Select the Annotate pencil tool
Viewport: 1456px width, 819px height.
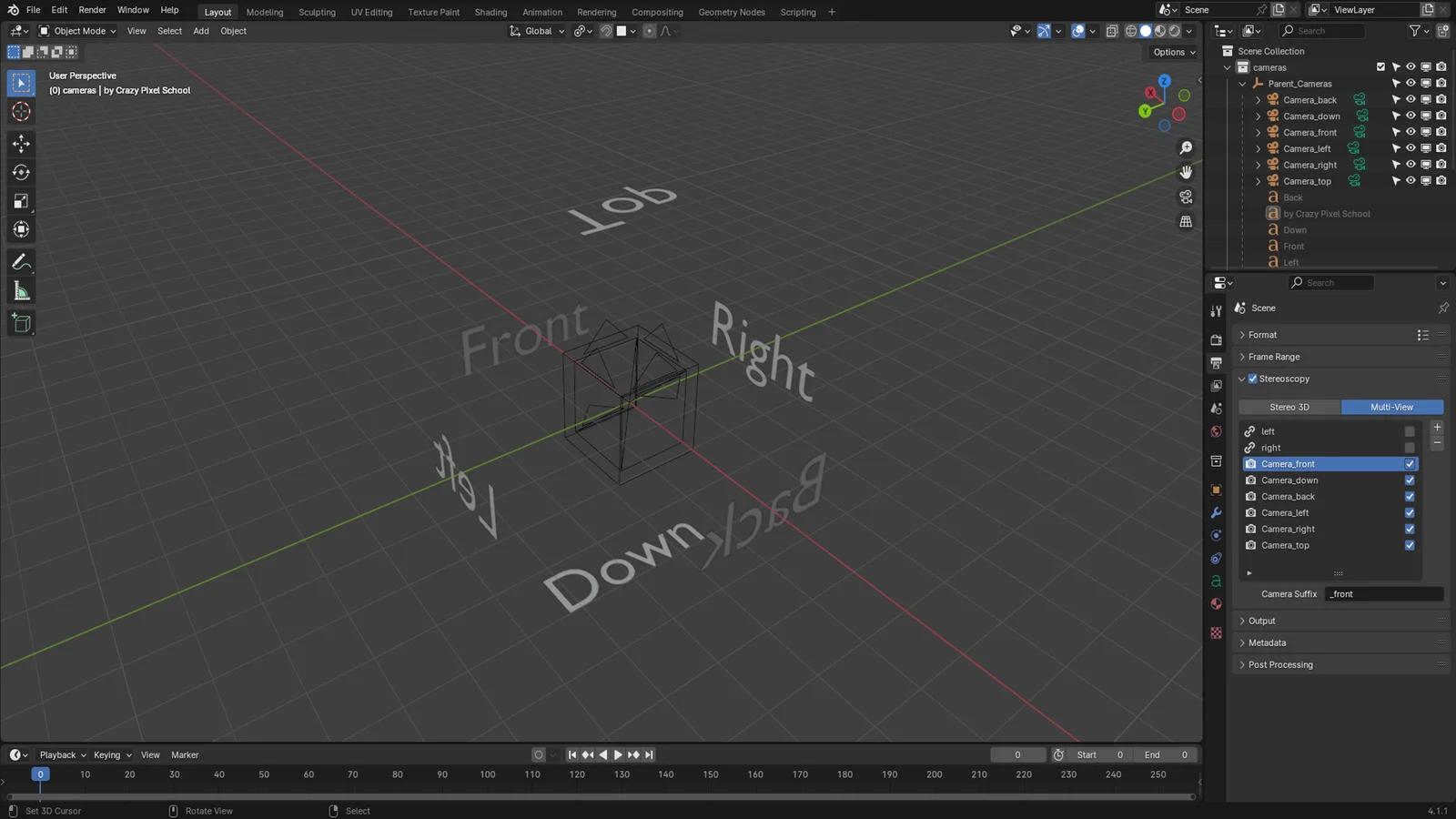pos(21,262)
